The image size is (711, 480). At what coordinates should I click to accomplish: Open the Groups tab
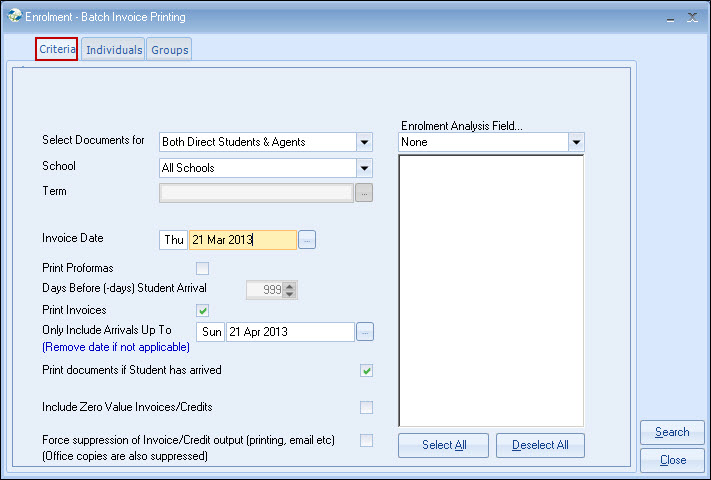tap(169, 50)
